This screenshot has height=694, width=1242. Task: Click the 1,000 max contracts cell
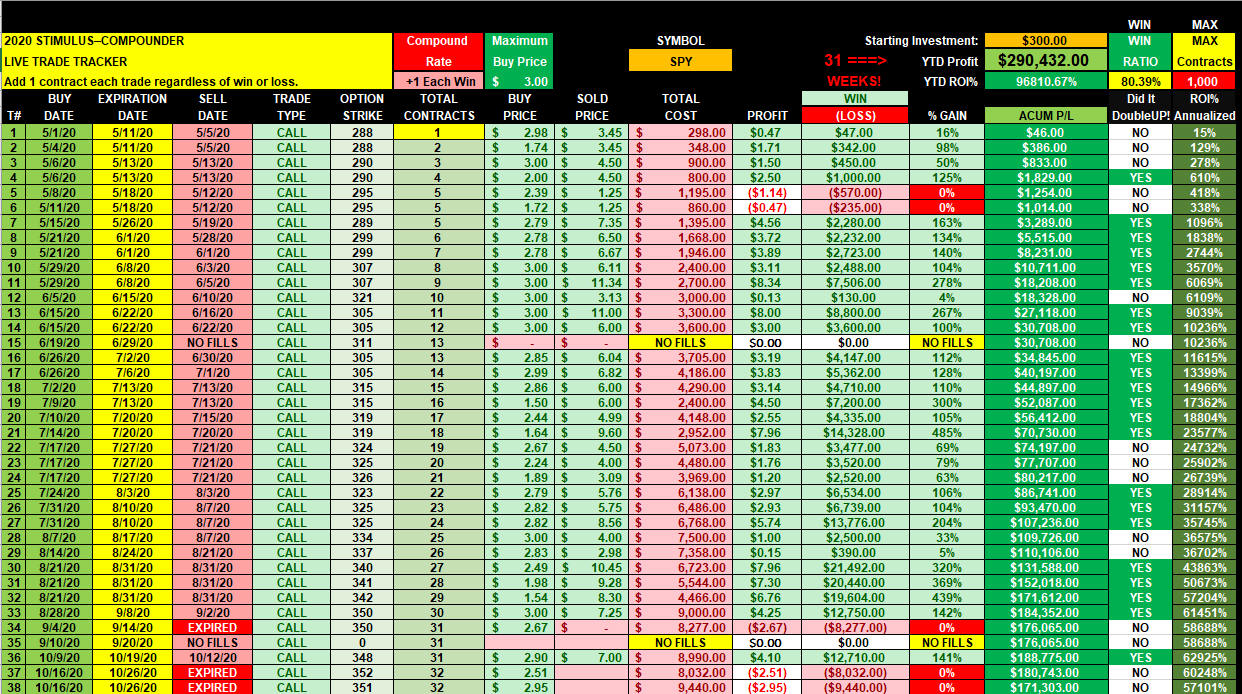pos(1205,81)
